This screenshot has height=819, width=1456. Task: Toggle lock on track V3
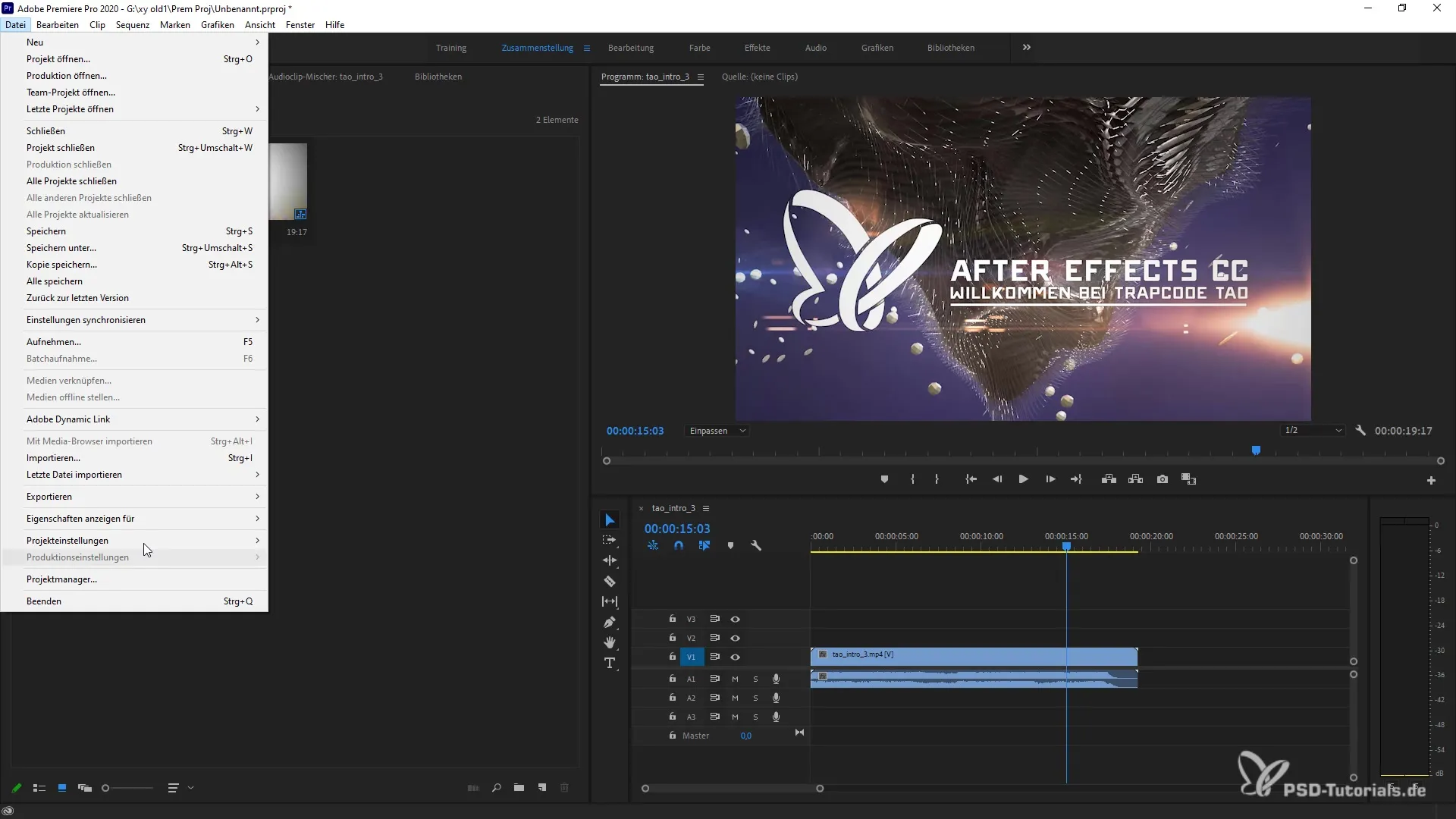click(x=672, y=619)
